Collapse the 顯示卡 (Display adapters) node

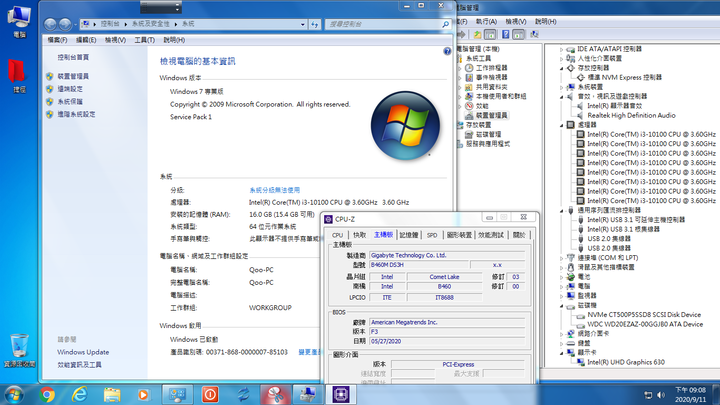tap(562, 353)
